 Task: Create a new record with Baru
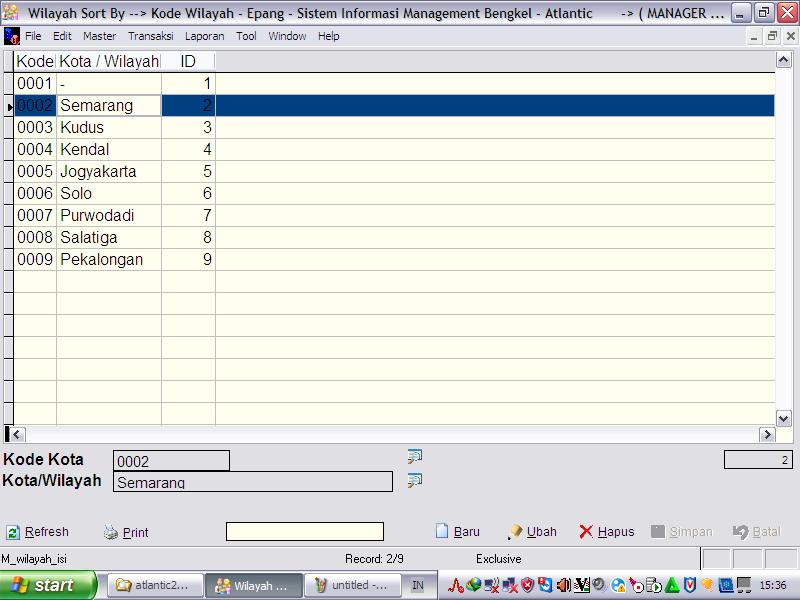458,532
